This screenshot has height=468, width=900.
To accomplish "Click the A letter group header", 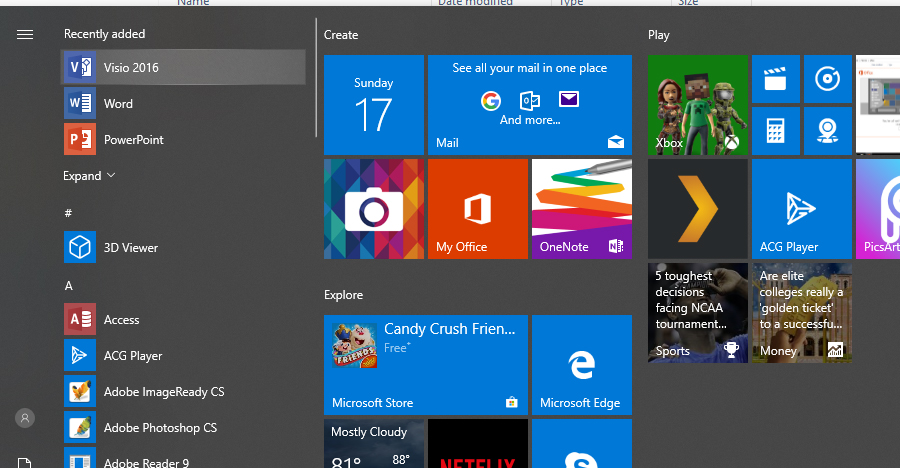I will tap(69, 285).
